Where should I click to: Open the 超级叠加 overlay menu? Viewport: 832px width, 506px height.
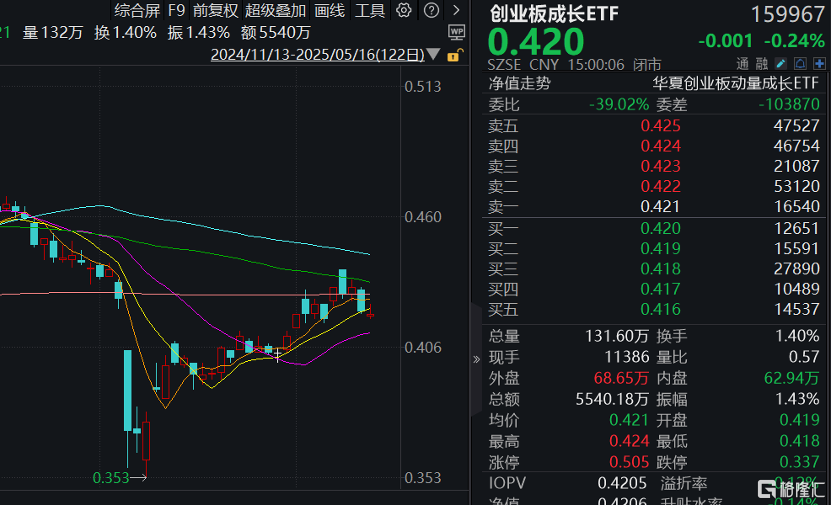pos(275,10)
